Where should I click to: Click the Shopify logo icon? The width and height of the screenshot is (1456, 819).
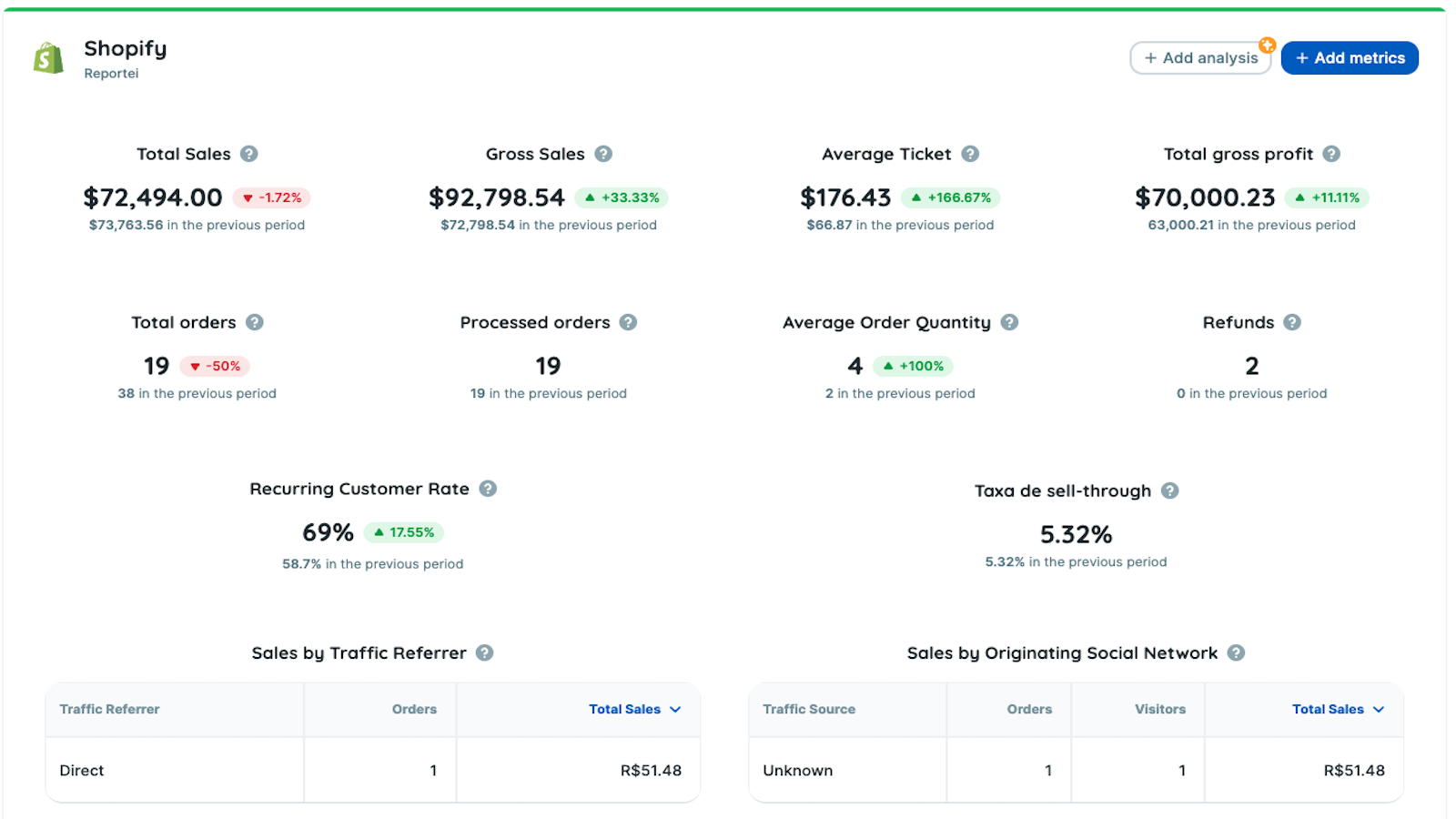tap(47, 57)
